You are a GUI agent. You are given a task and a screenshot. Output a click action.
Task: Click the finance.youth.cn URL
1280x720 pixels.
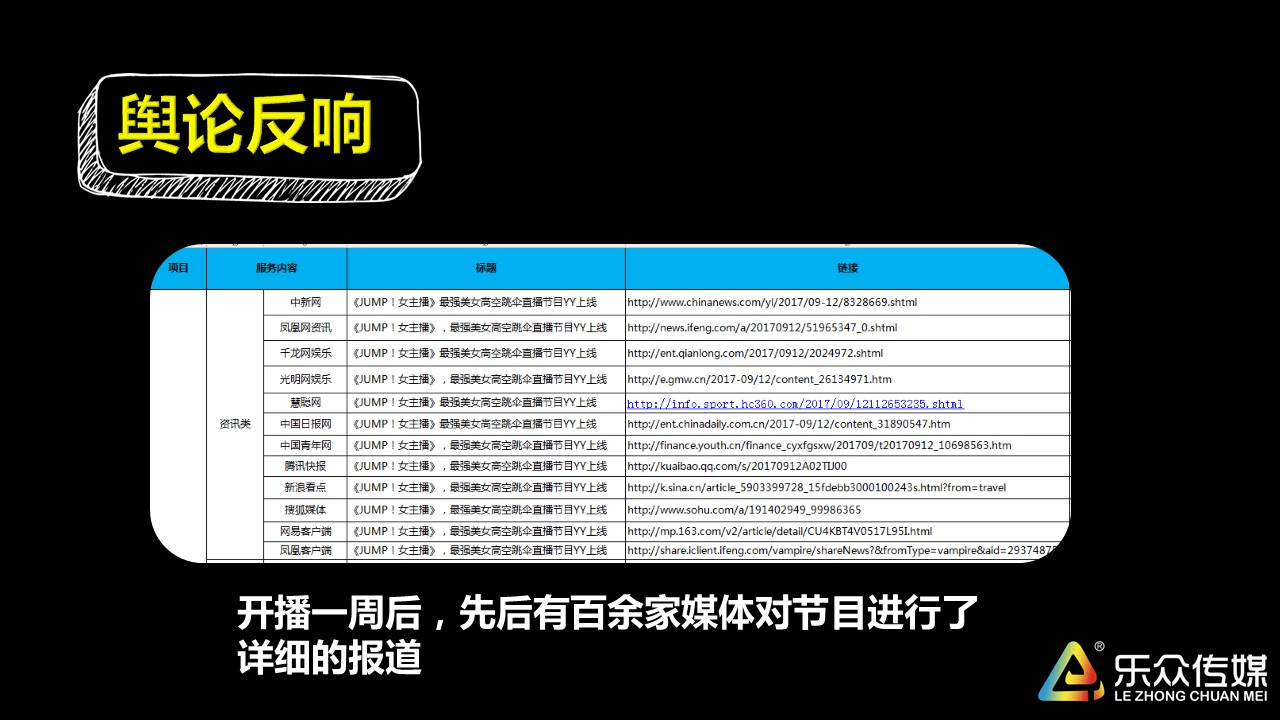click(x=818, y=445)
